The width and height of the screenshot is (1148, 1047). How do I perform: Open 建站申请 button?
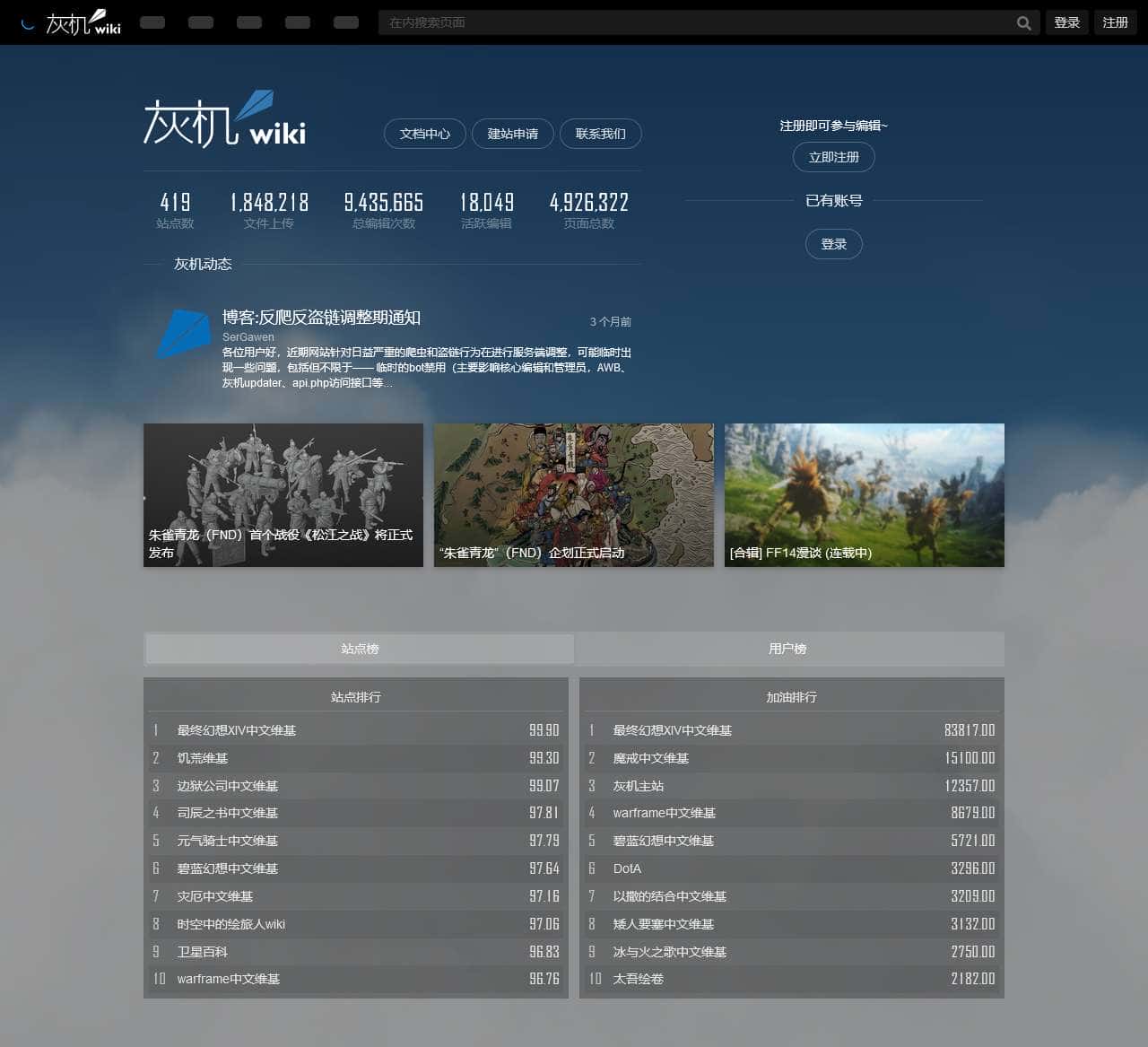[x=512, y=134]
